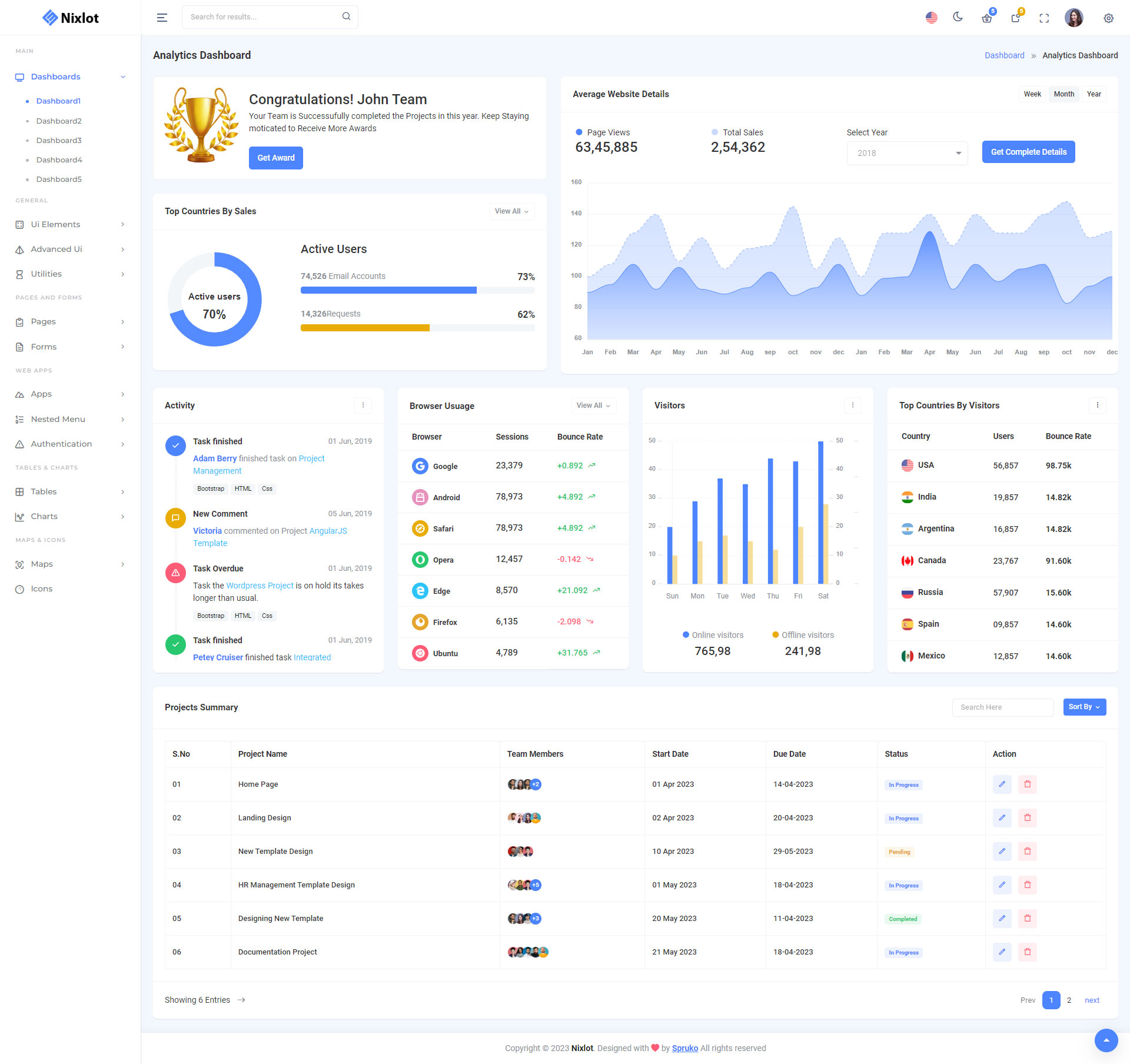Click the Get Complete Details button

pyautogui.click(x=1028, y=152)
